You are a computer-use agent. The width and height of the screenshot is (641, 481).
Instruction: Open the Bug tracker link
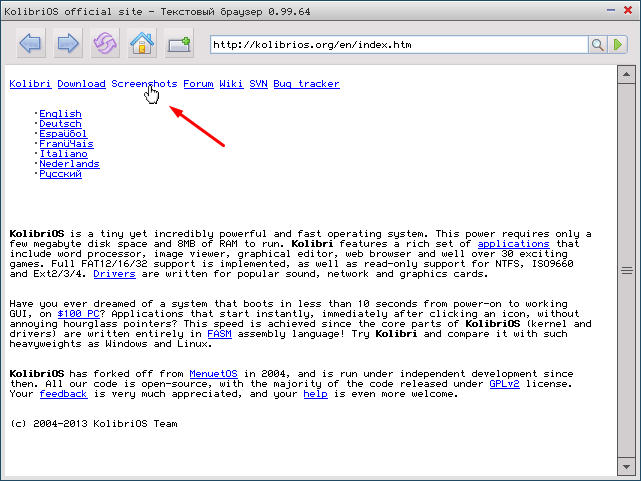click(x=306, y=84)
